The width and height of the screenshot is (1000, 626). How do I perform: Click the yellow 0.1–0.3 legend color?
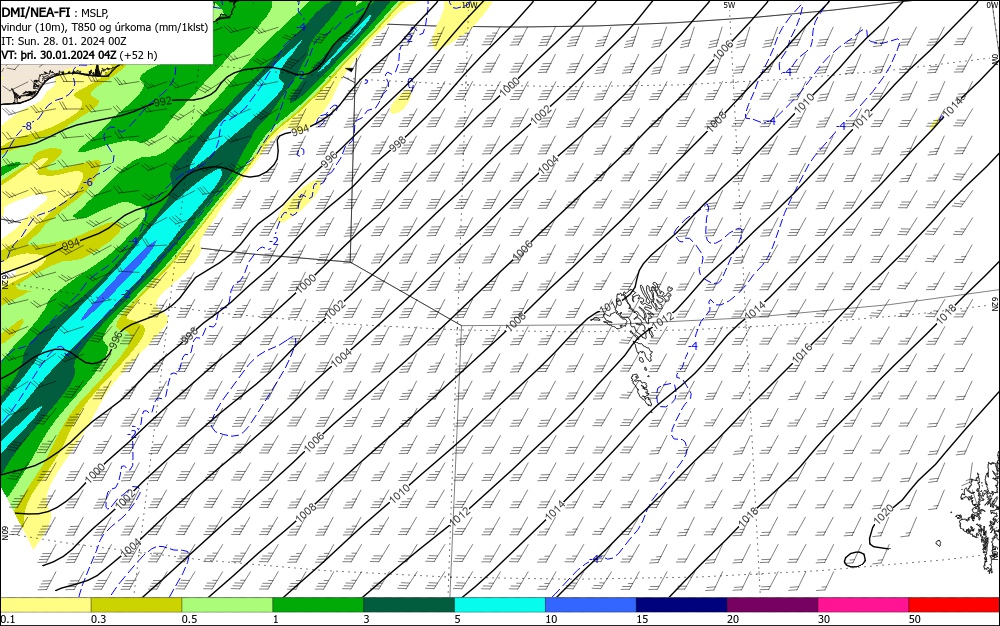(x=45, y=605)
